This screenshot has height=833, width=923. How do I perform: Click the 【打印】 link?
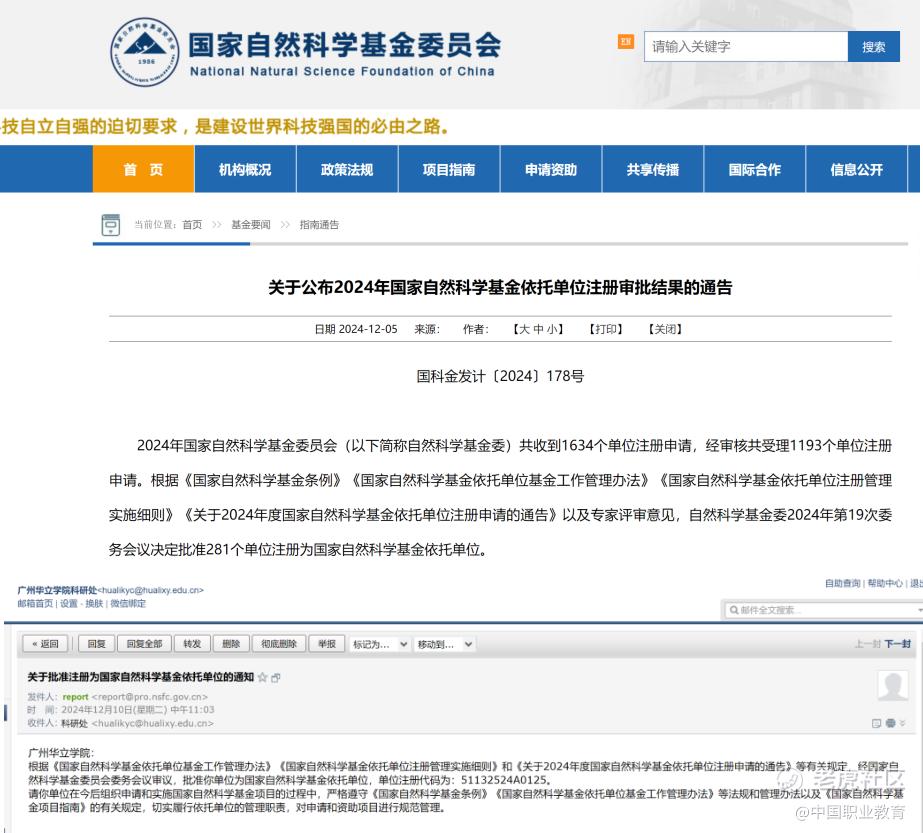click(606, 329)
